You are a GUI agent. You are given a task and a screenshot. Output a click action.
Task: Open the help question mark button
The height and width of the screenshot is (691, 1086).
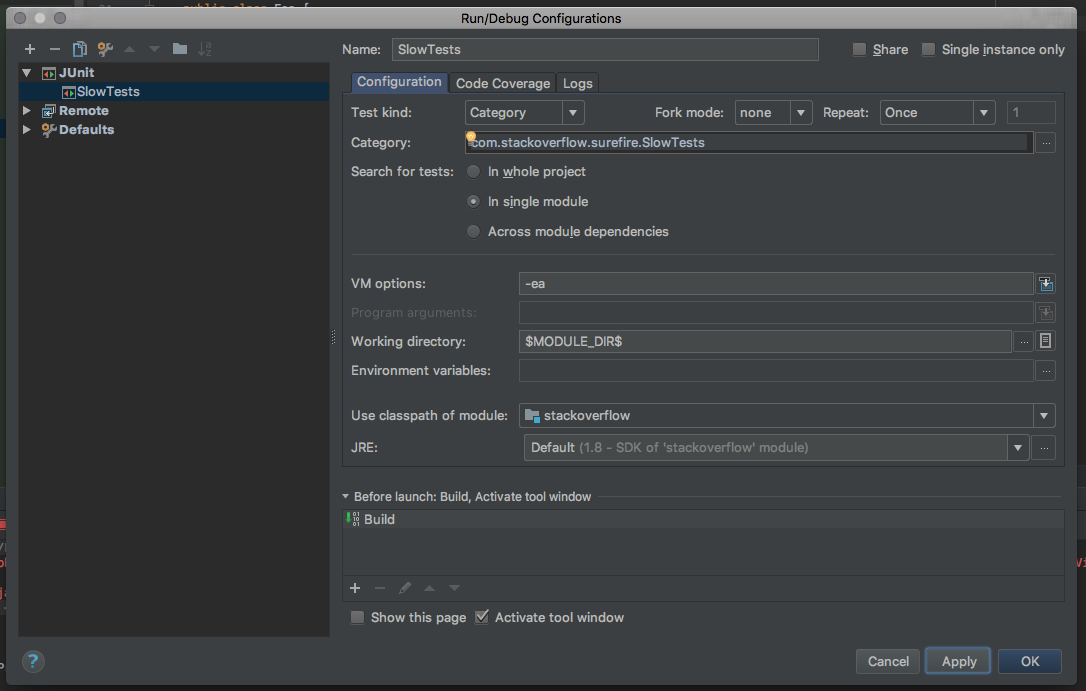pyautogui.click(x=33, y=661)
